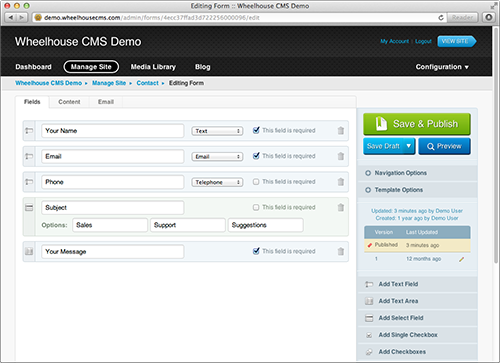Screen dimensions: 500x363
Task: Click the page vertical scrollbar
Action: click(x=496, y=145)
